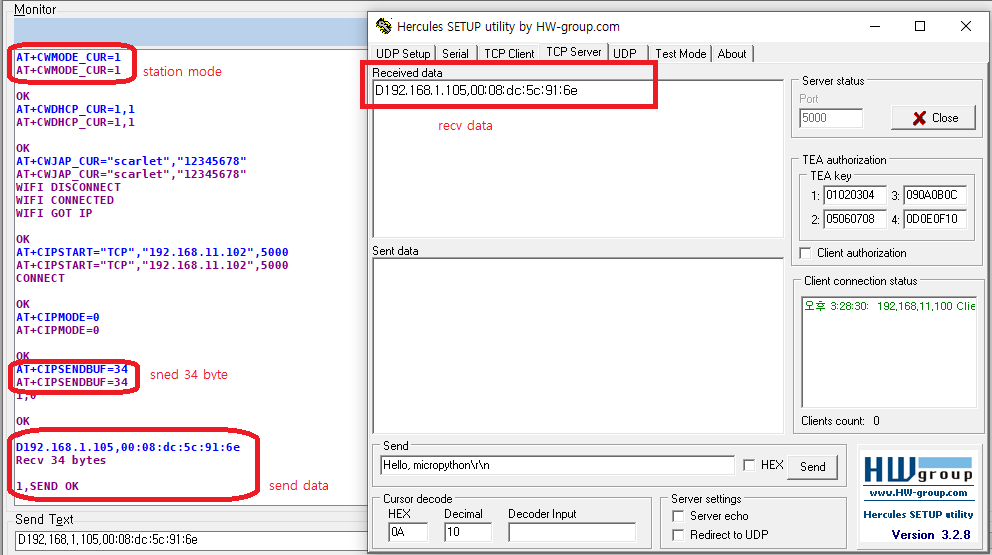Switch to the Serial tab

pyautogui.click(x=456, y=54)
